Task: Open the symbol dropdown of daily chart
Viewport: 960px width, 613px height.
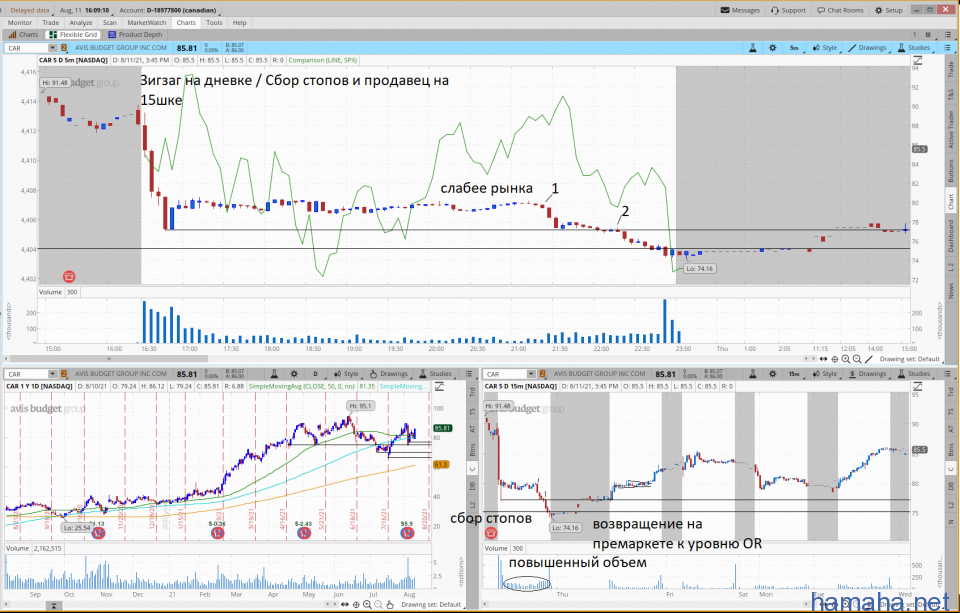Action: point(53,374)
